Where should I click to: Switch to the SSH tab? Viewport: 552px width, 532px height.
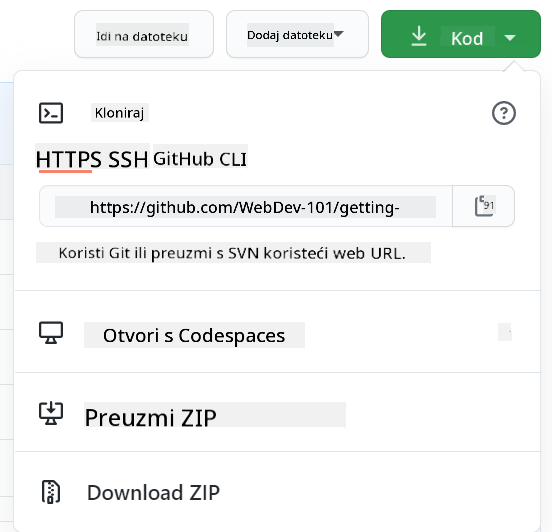(x=128, y=159)
